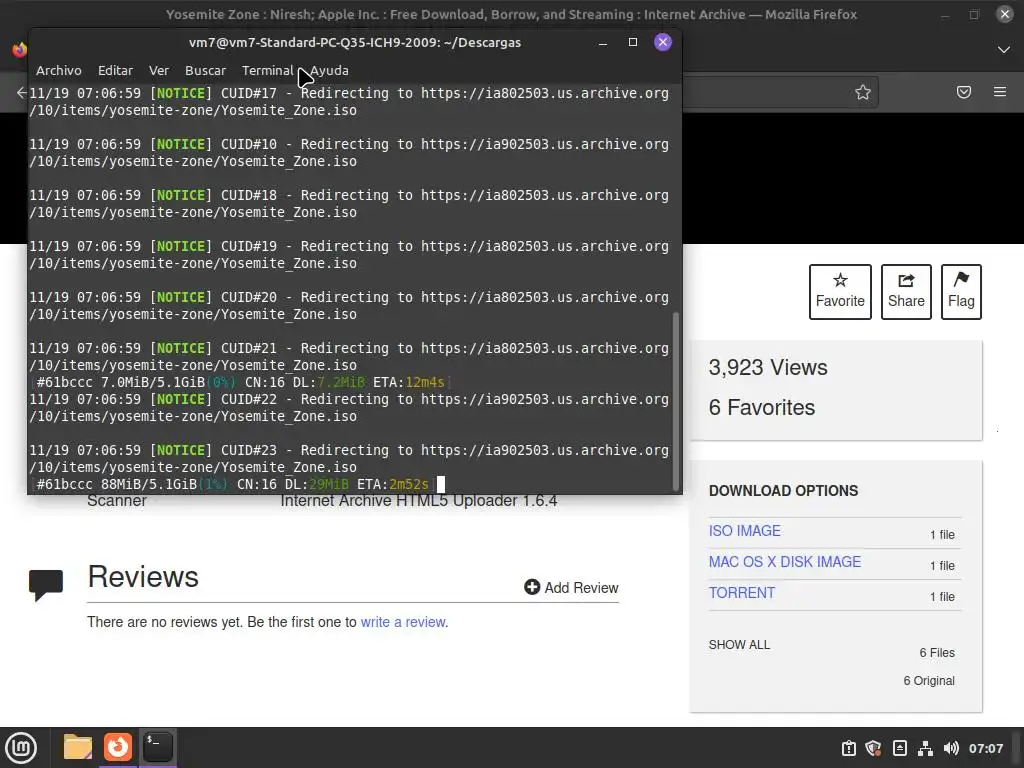The height and width of the screenshot is (768, 1024).
Task: Click the '3,923 Views' text
Action: click(768, 368)
